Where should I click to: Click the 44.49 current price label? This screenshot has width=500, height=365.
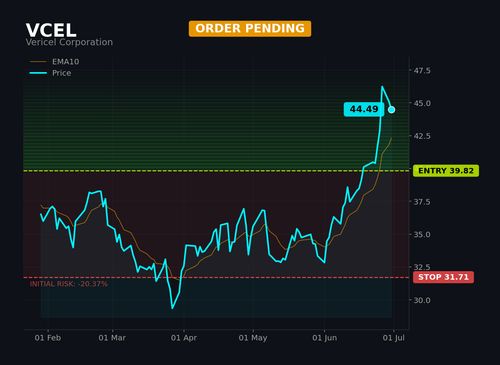[x=364, y=109]
